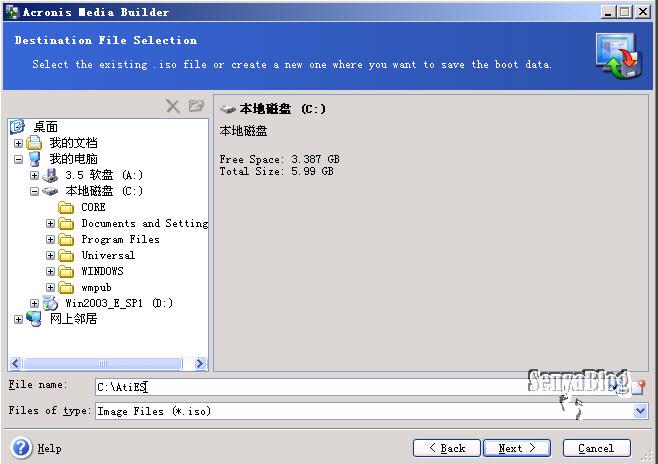Collapse the 我的电脑 tree node
Screen dimensions: 658x464
click(18, 159)
